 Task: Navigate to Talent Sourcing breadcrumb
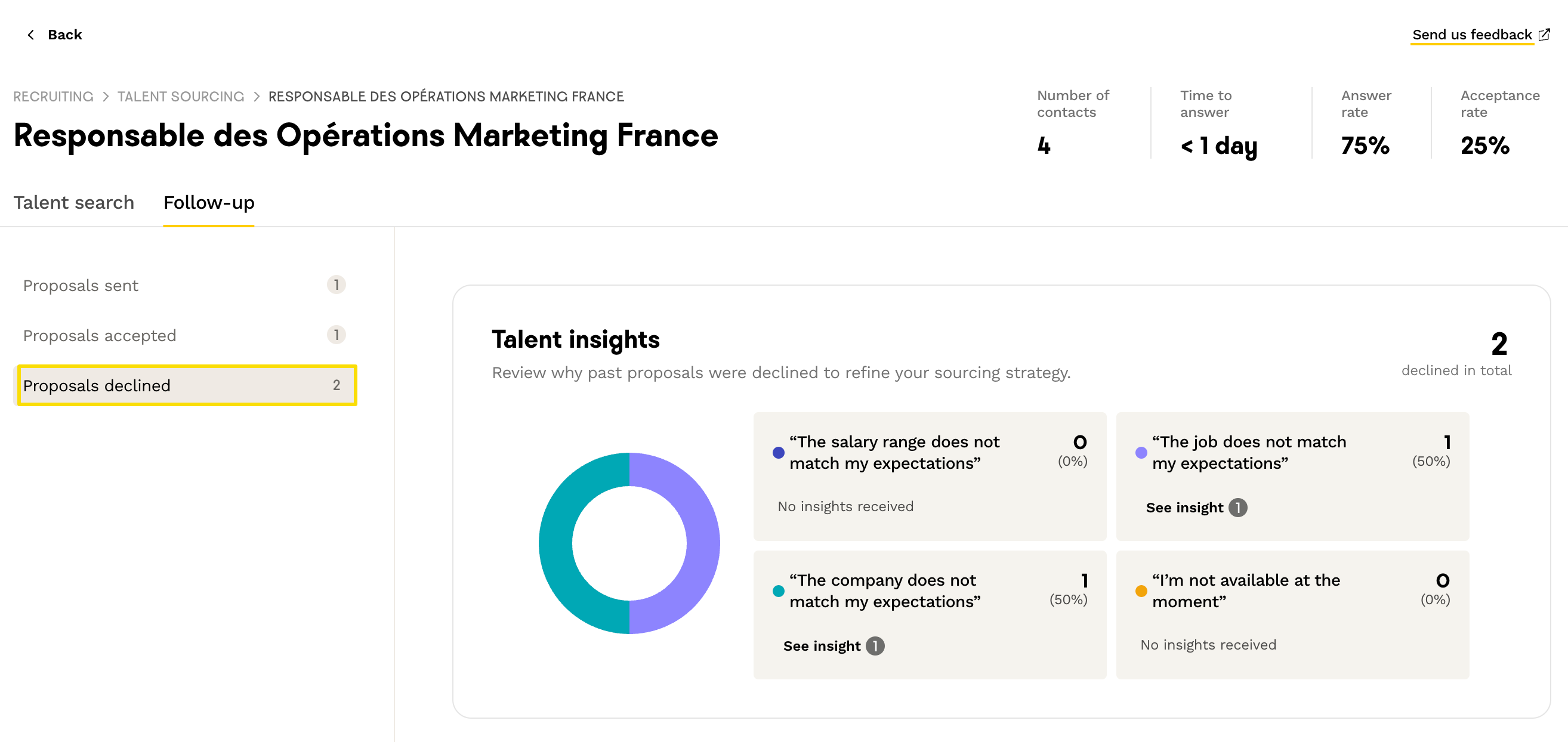[181, 97]
